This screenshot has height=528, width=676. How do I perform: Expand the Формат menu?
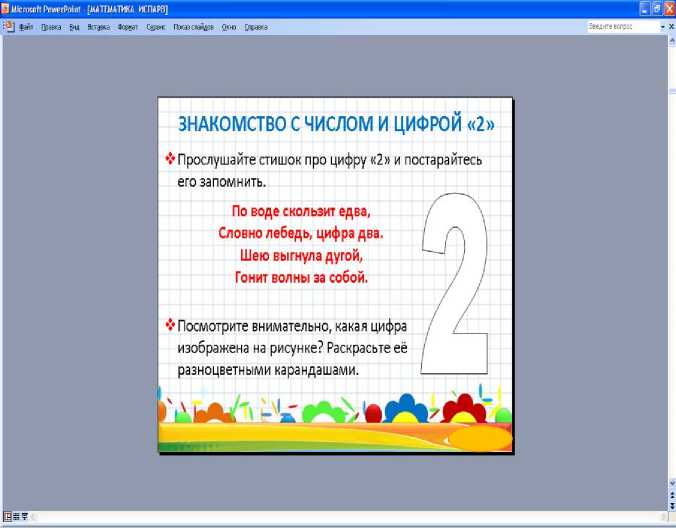coord(128,28)
